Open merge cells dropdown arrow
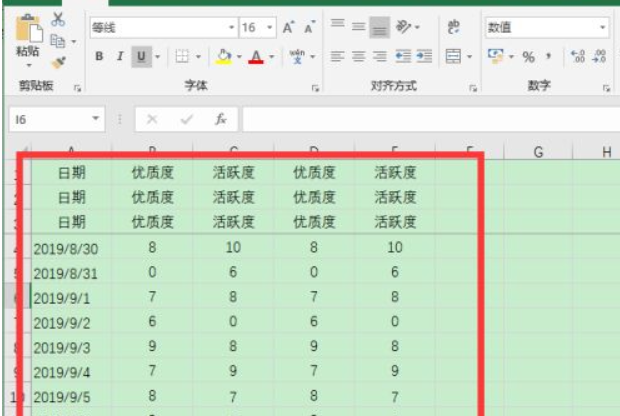The height and width of the screenshot is (416, 620). (x=469, y=57)
